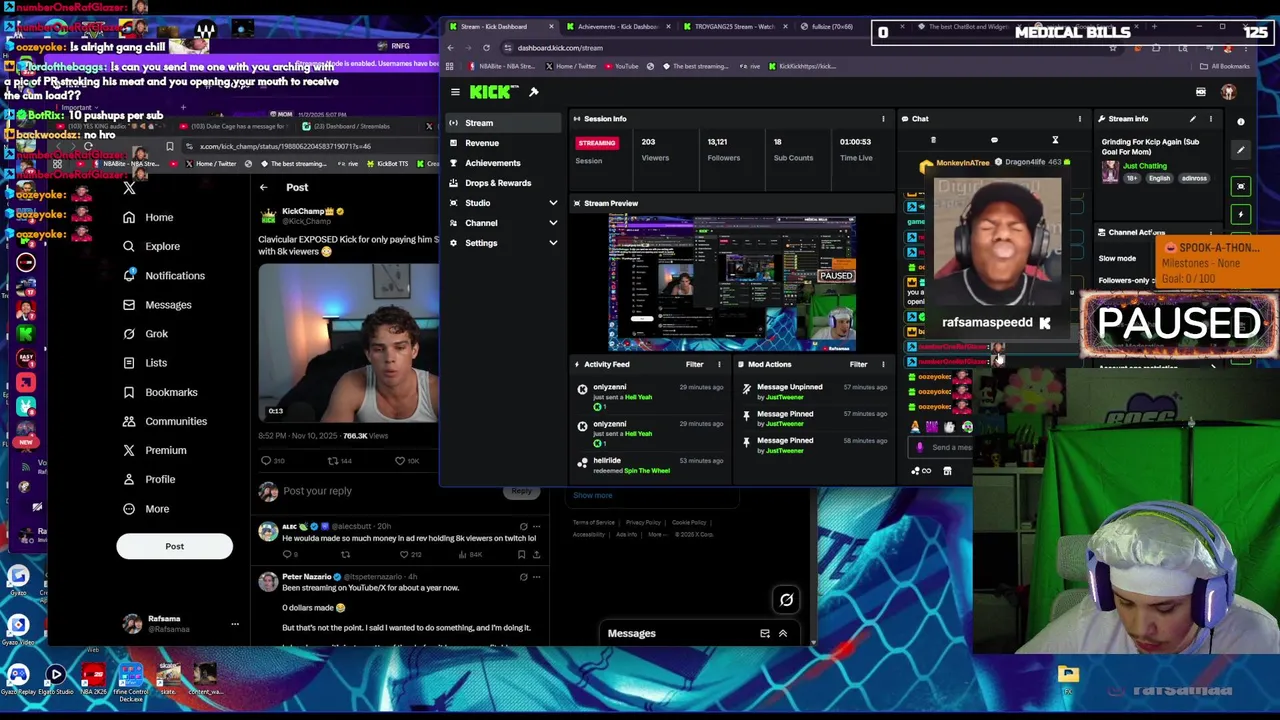Click the white Post button in X

(x=174, y=546)
